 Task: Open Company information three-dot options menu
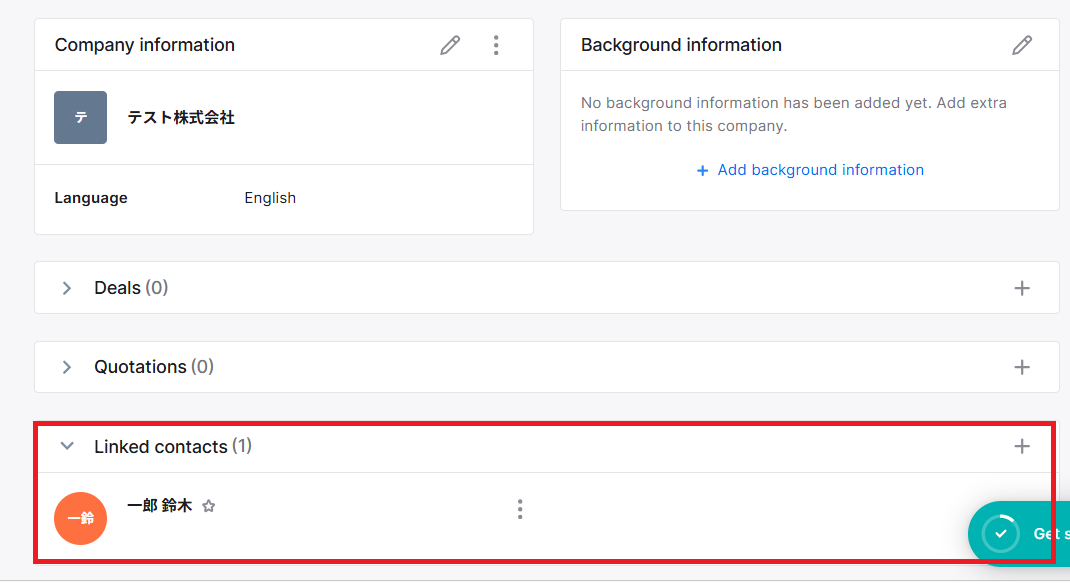(x=496, y=45)
